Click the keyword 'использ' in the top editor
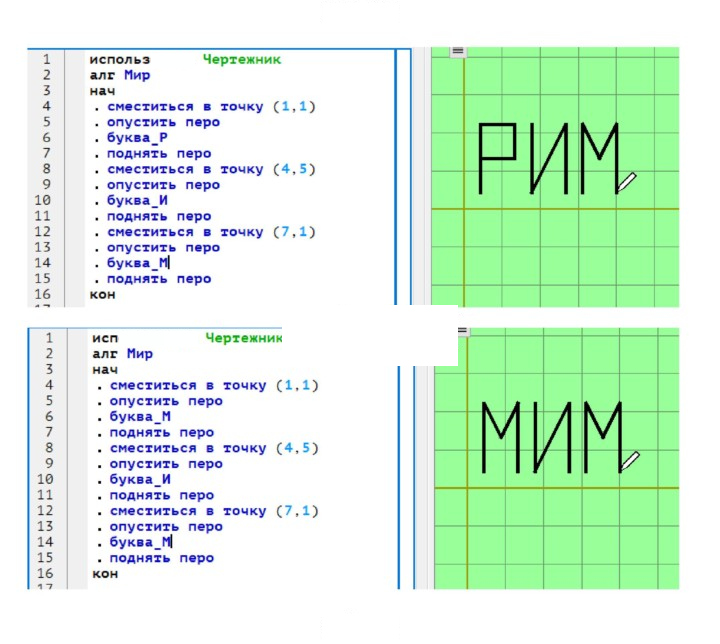The width and height of the screenshot is (720, 644). pos(119,60)
